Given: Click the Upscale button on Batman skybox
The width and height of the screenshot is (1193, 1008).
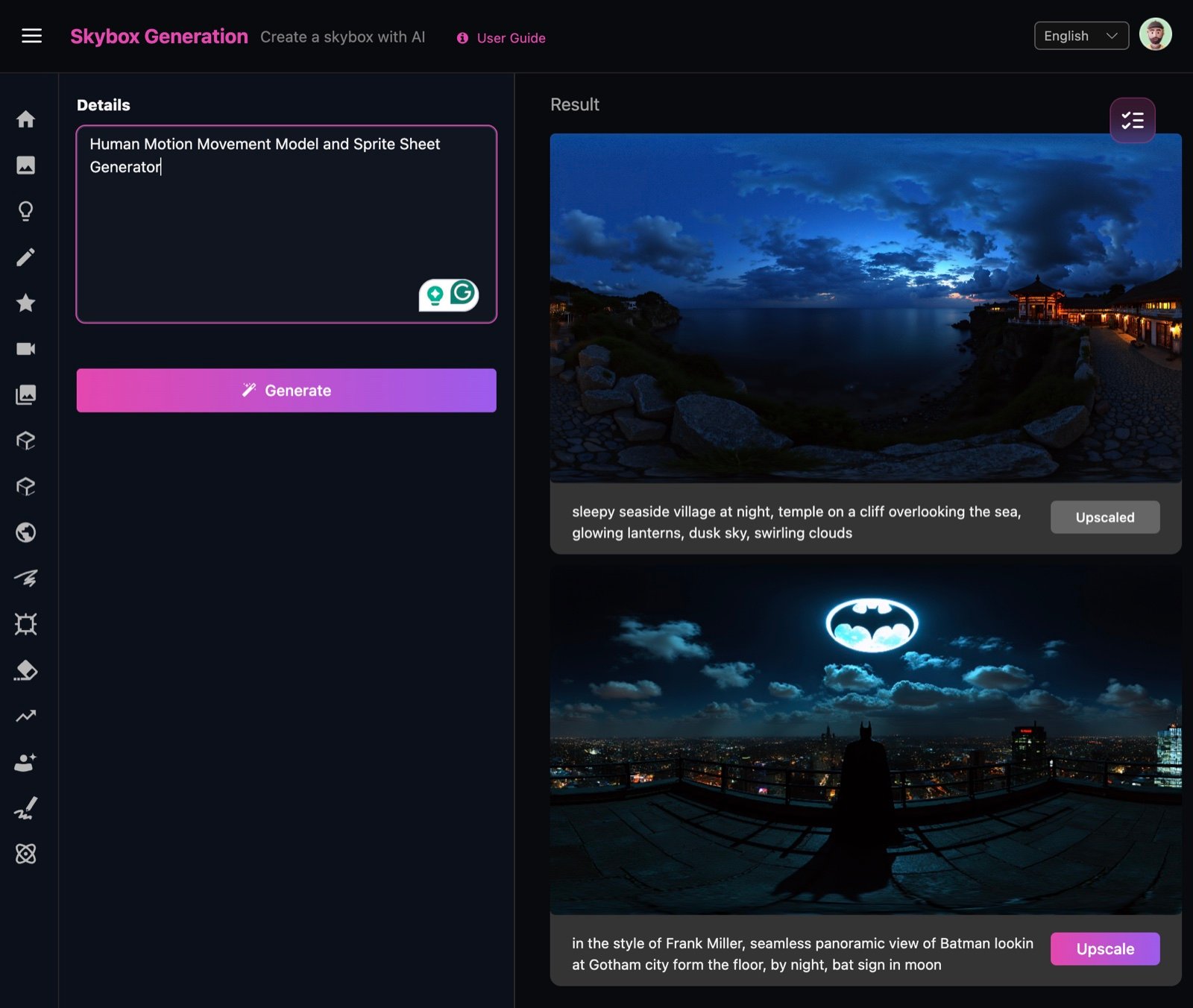Looking at the screenshot, I should pos(1105,949).
